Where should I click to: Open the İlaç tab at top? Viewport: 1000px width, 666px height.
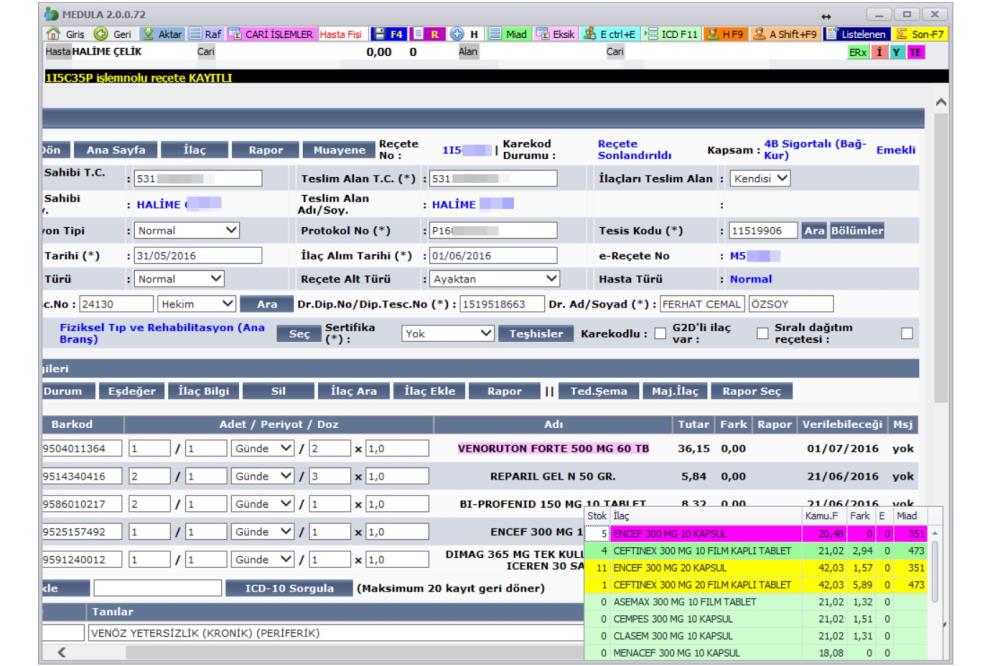pyautogui.click(x=194, y=150)
